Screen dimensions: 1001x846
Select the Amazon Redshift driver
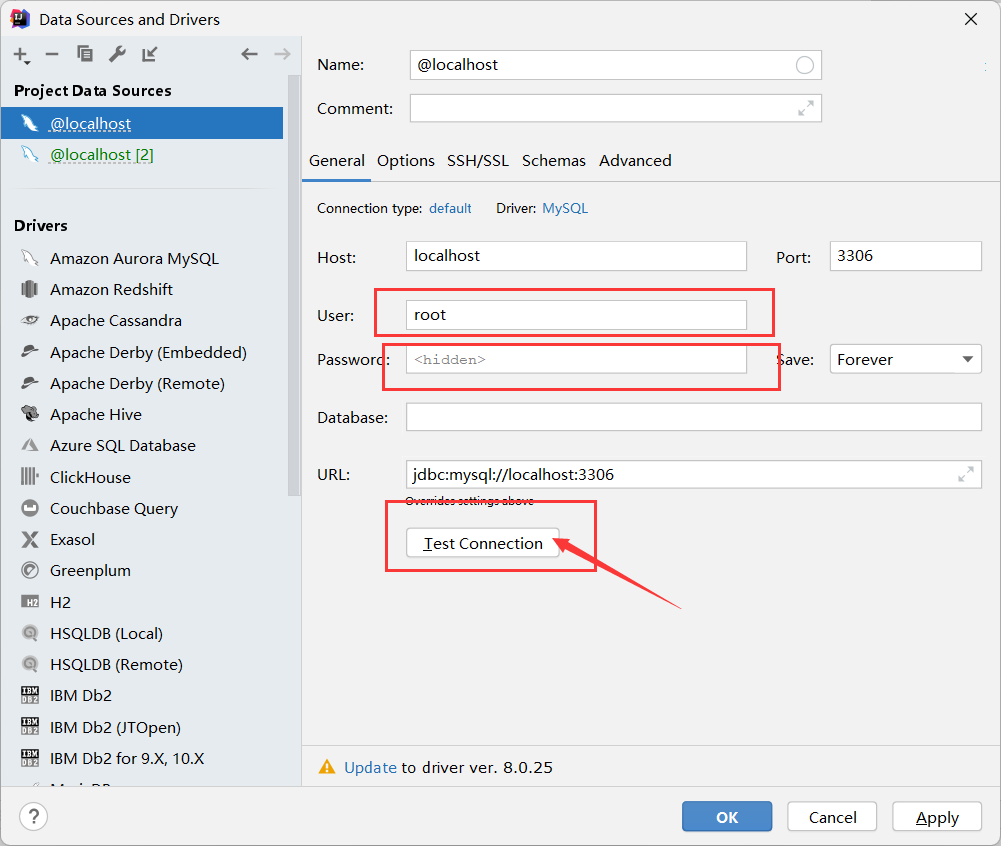click(x=111, y=290)
